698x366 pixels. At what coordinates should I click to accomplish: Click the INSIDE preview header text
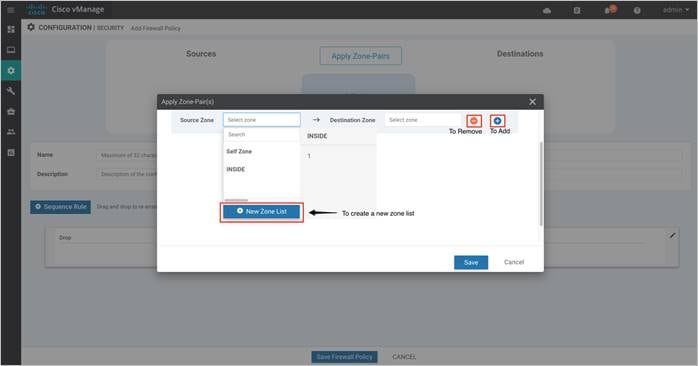pyautogui.click(x=317, y=136)
